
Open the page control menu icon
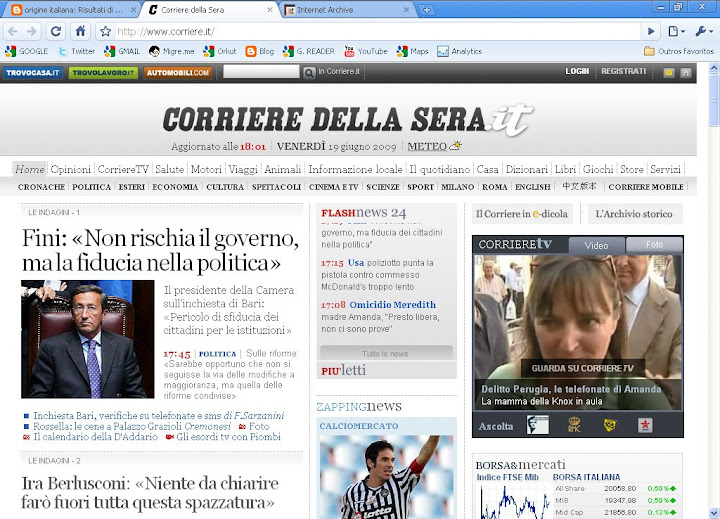tap(676, 31)
